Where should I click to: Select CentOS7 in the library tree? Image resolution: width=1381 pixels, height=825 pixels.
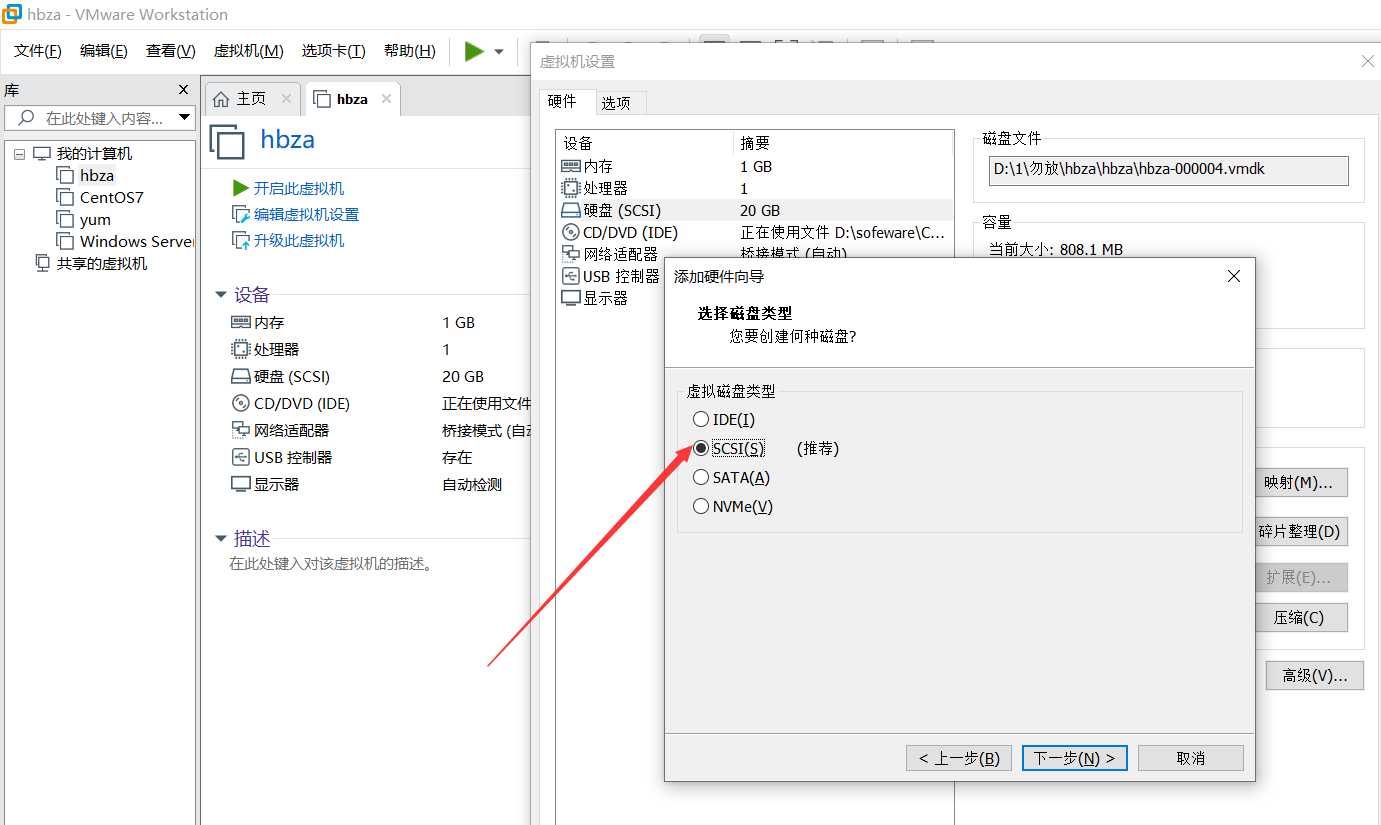pyautogui.click(x=112, y=197)
